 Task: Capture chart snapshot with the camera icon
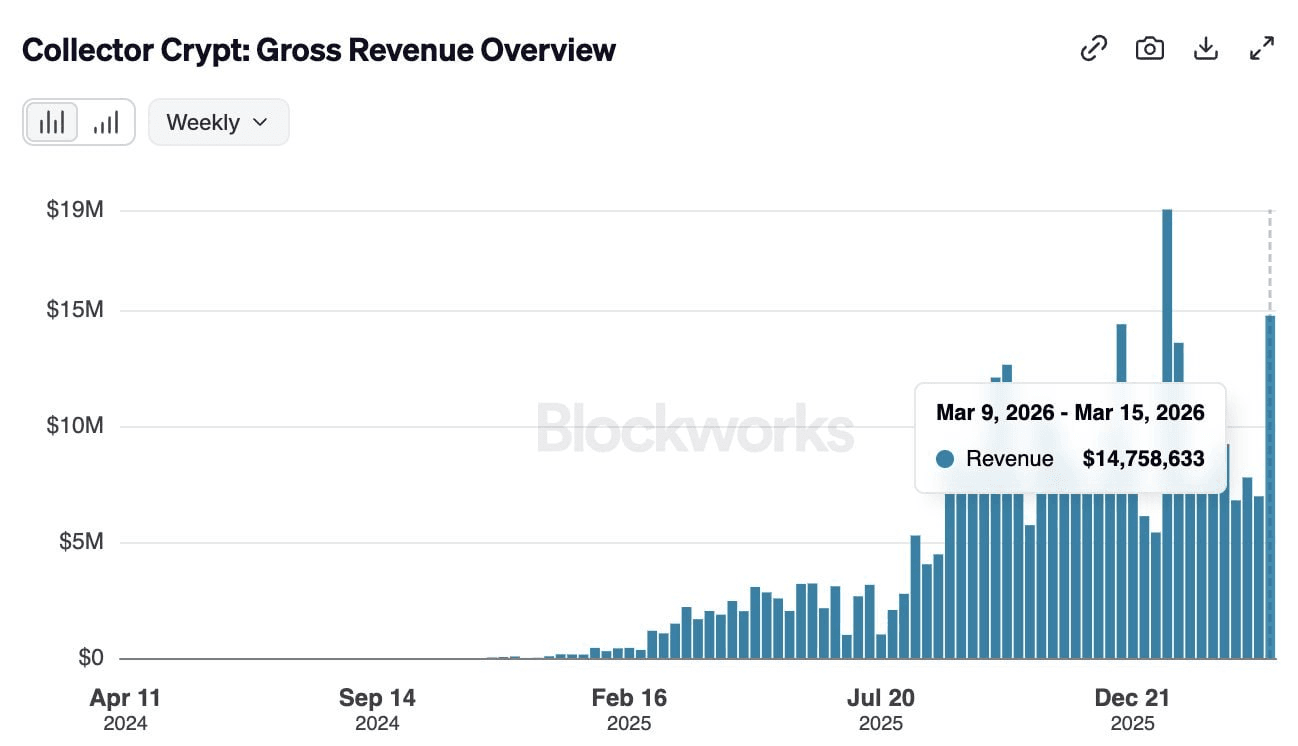pyautogui.click(x=1149, y=48)
